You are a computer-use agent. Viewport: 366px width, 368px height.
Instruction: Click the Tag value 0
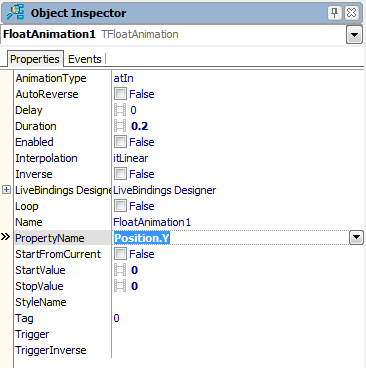pyautogui.click(x=116, y=318)
